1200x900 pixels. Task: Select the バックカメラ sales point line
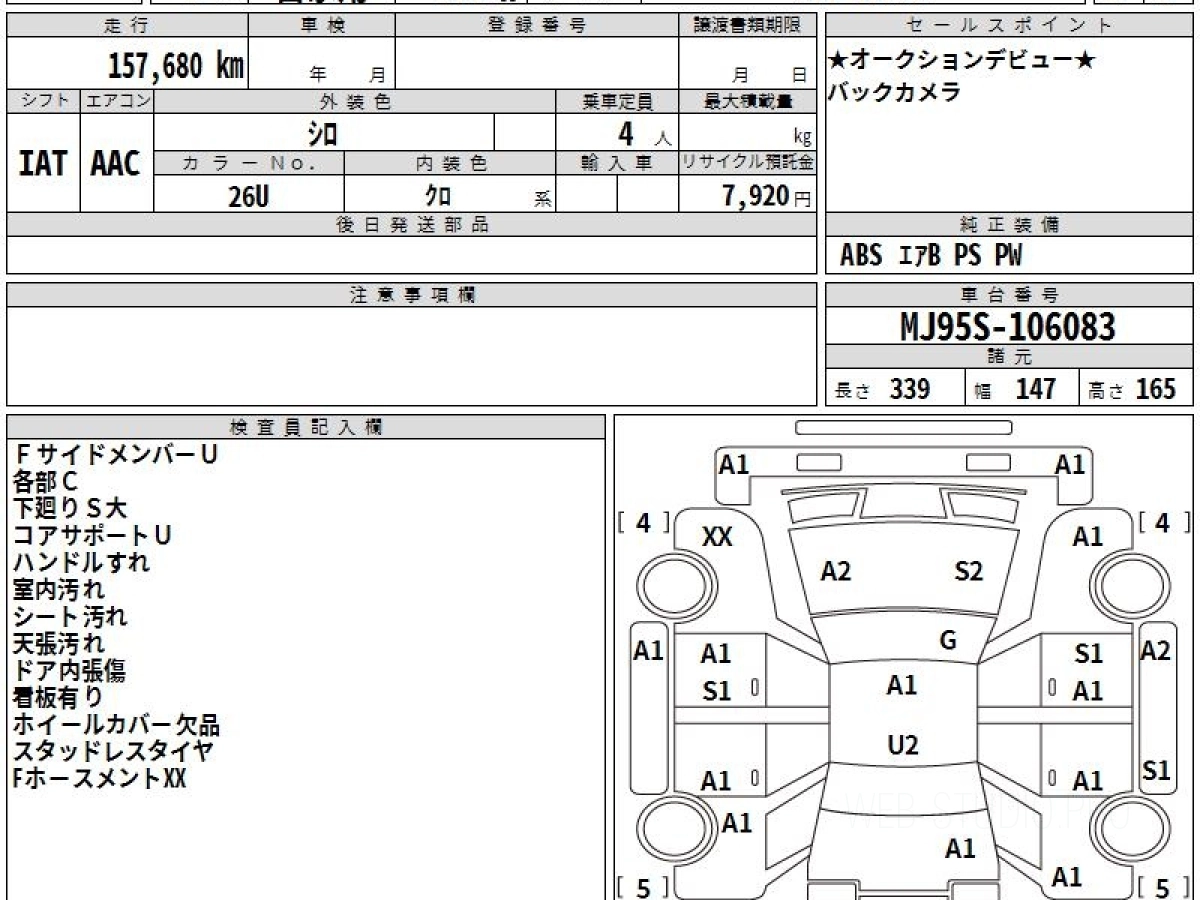(x=895, y=92)
